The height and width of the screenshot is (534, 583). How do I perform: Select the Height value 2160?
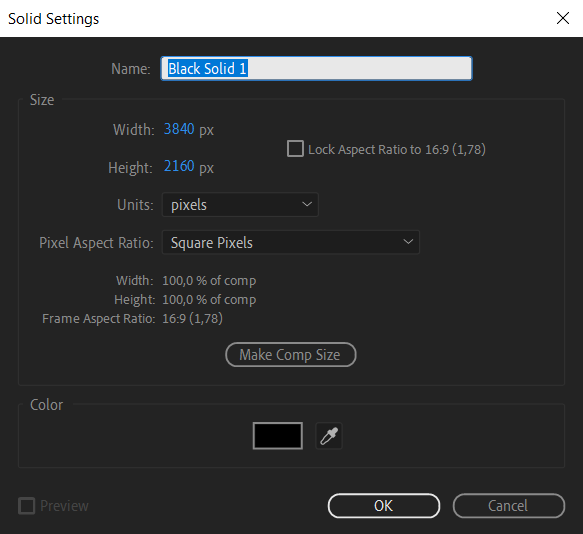pos(179,166)
